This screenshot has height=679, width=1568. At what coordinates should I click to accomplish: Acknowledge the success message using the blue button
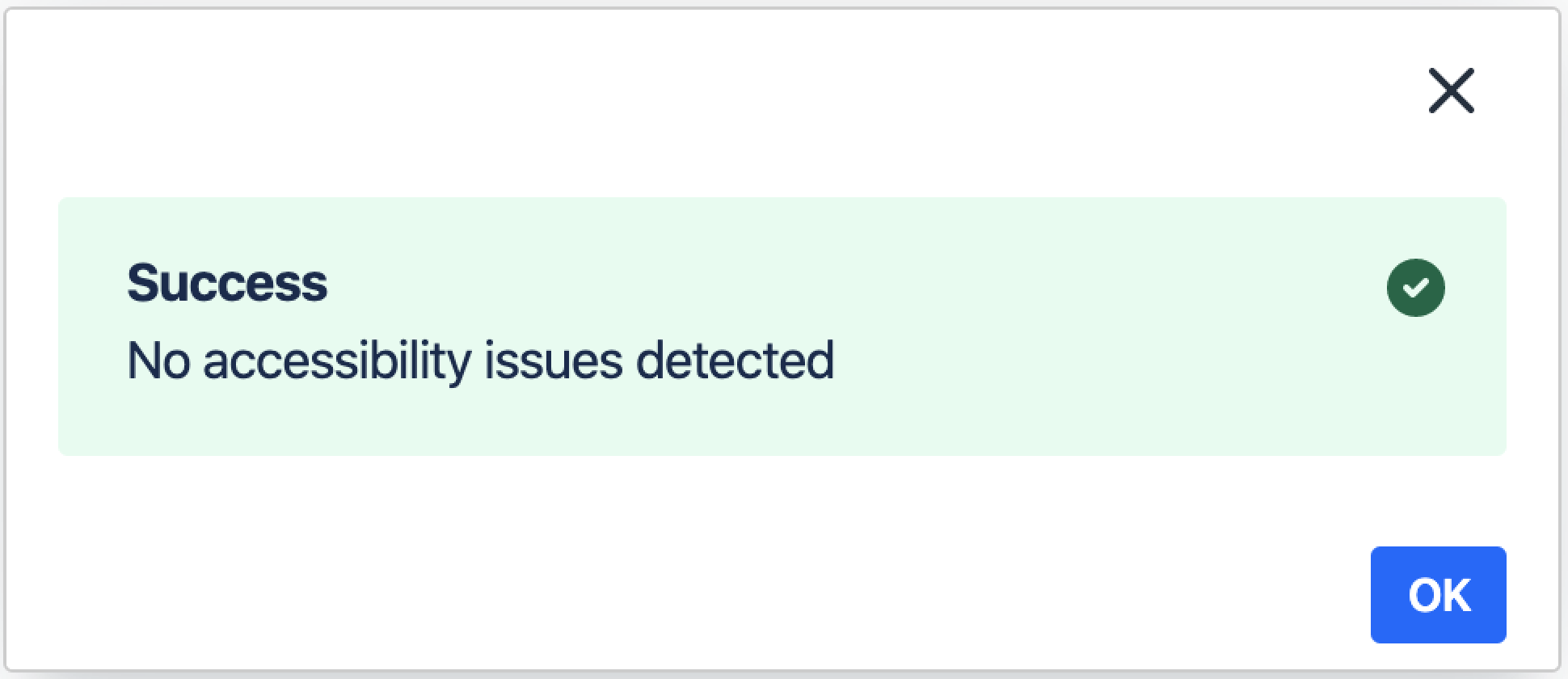point(1438,595)
